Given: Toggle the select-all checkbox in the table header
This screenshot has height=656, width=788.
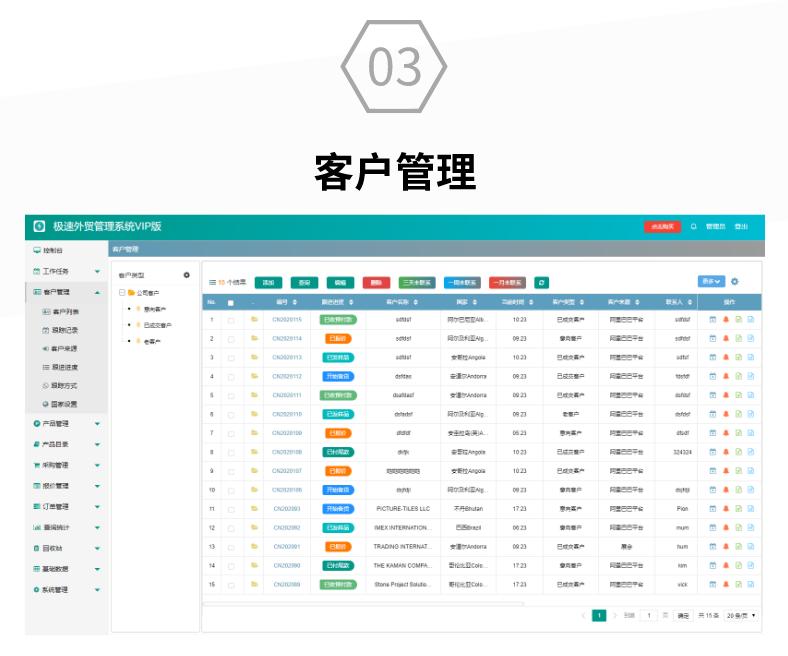Looking at the screenshot, I should (x=231, y=303).
